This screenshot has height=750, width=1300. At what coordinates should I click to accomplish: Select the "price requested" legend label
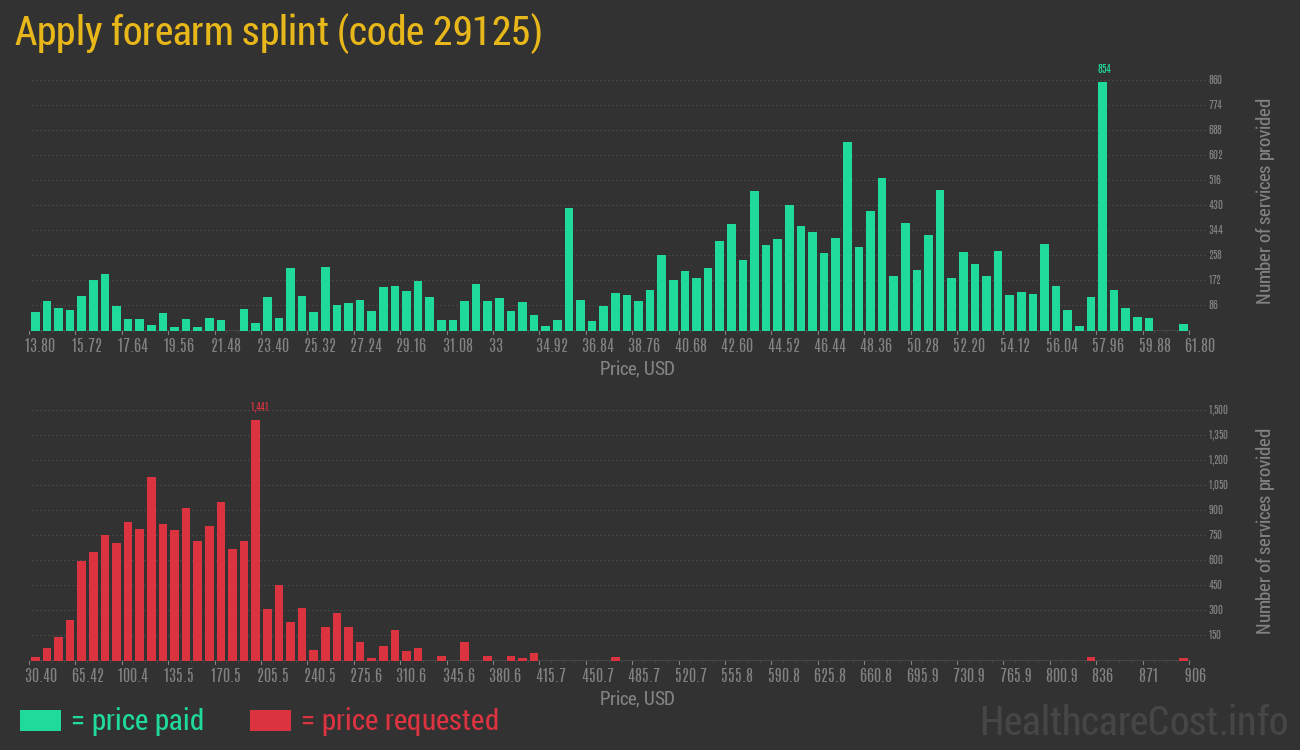pos(399,720)
